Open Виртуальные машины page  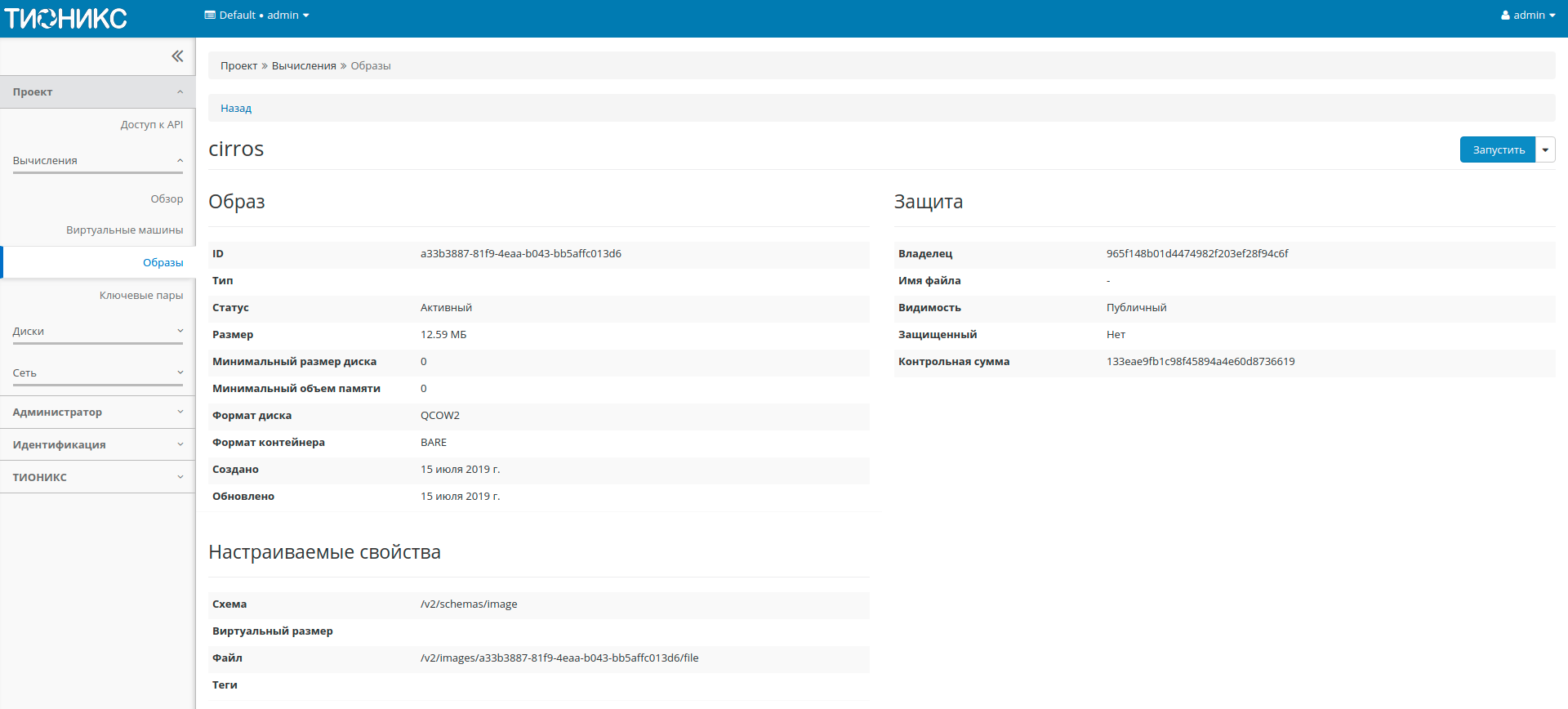(x=124, y=230)
